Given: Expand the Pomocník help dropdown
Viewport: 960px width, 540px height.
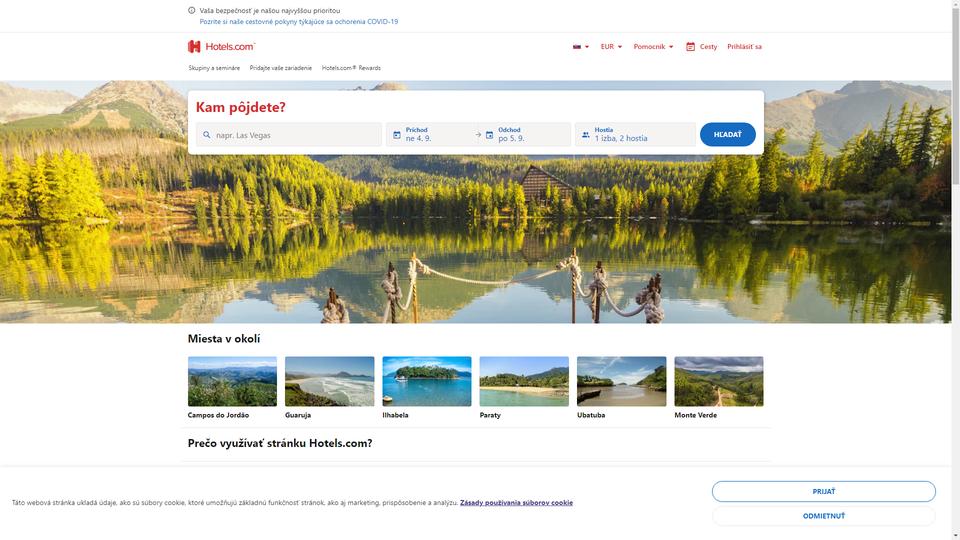Looking at the screenshot, I should pyautogui.click(x=653, y=47).
